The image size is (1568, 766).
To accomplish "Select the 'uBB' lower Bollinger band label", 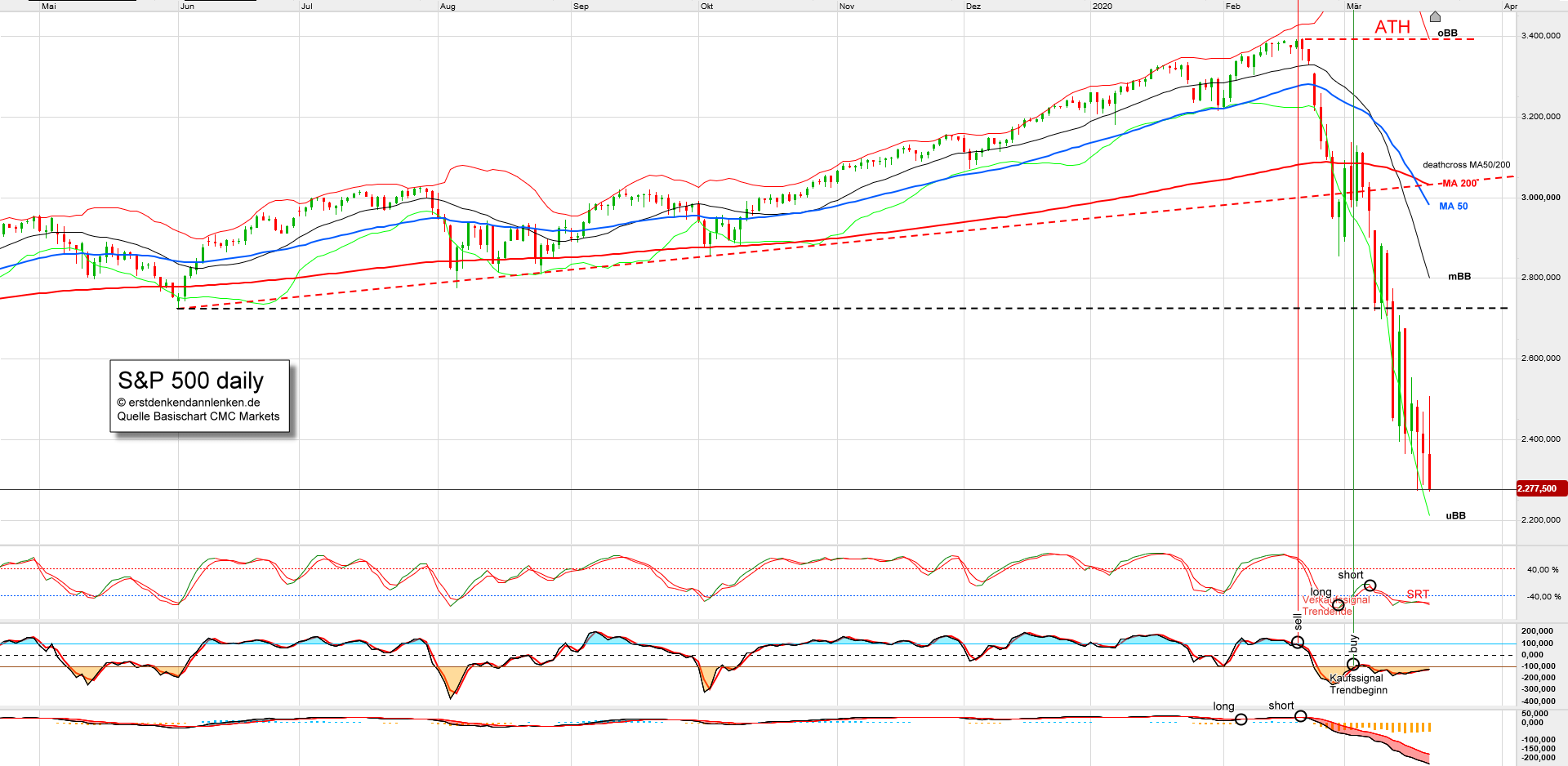I will coord(1455,516).
